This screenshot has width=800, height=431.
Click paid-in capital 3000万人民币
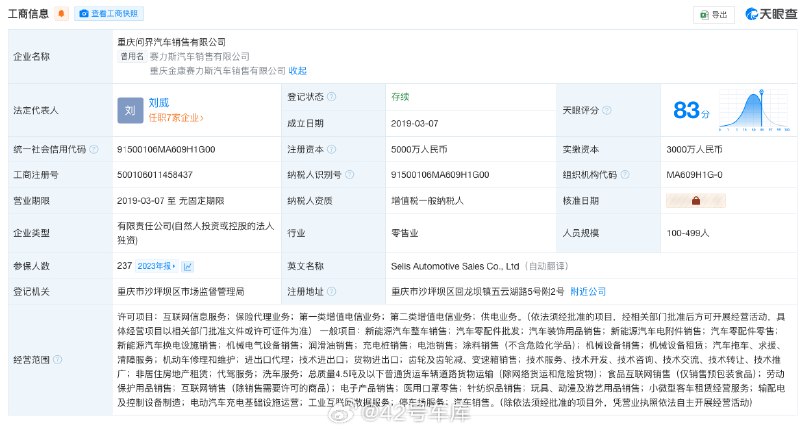click(694, 149)
